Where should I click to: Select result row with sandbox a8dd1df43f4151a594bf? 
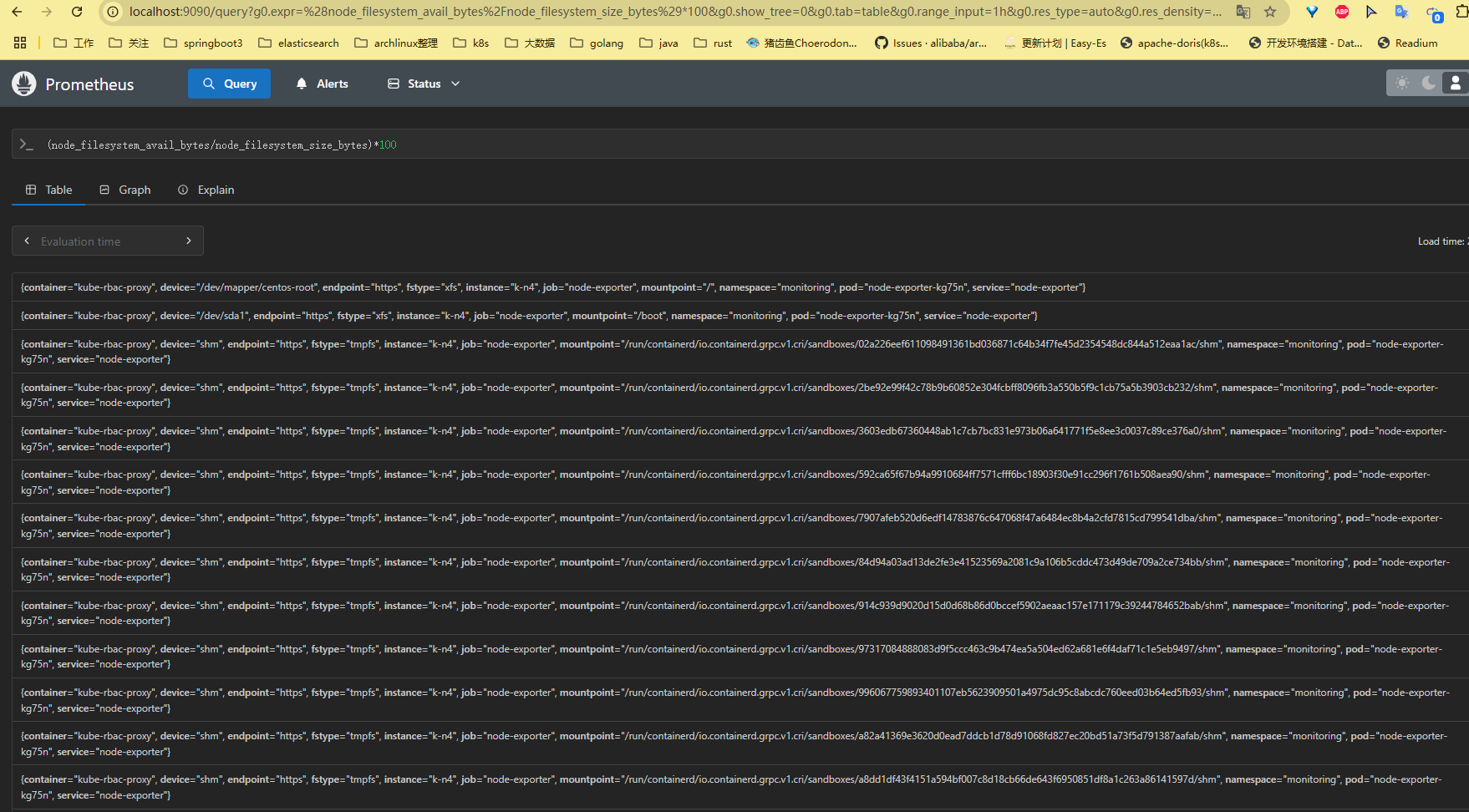(x=740, y=787)
